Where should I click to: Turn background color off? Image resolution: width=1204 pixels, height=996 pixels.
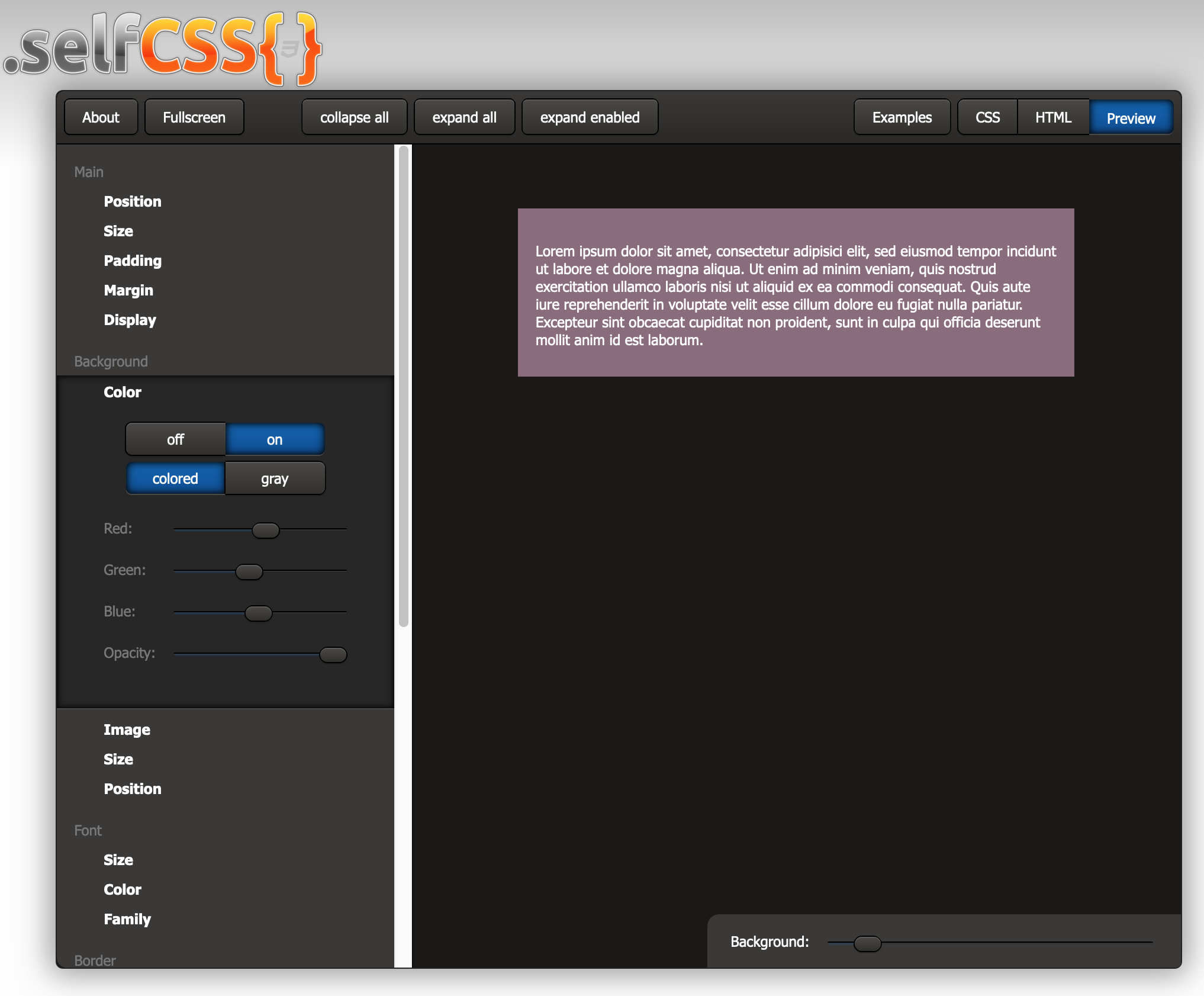point(175,439)
